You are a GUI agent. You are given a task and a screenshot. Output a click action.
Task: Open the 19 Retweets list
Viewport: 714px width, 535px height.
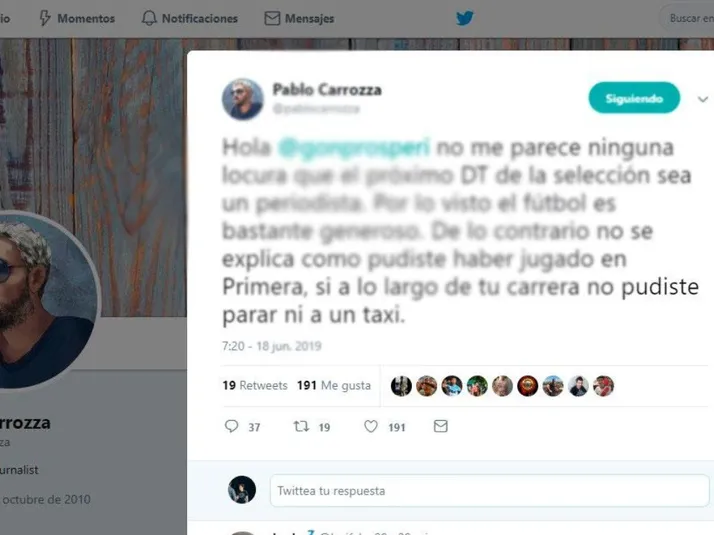pyautogui.click(x=255, y=386)
